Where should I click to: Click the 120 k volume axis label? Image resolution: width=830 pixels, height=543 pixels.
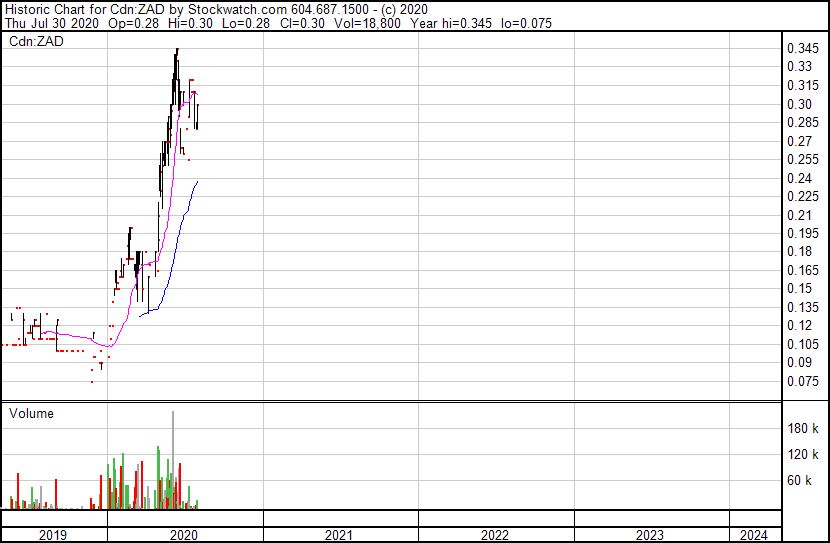804,455
